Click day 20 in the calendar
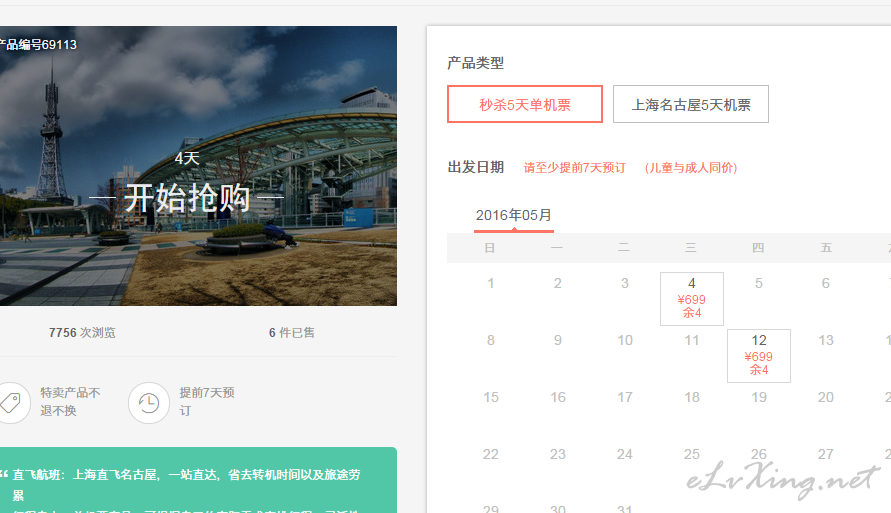Viewport: 891px width, 513px height. tap(826, 397)
